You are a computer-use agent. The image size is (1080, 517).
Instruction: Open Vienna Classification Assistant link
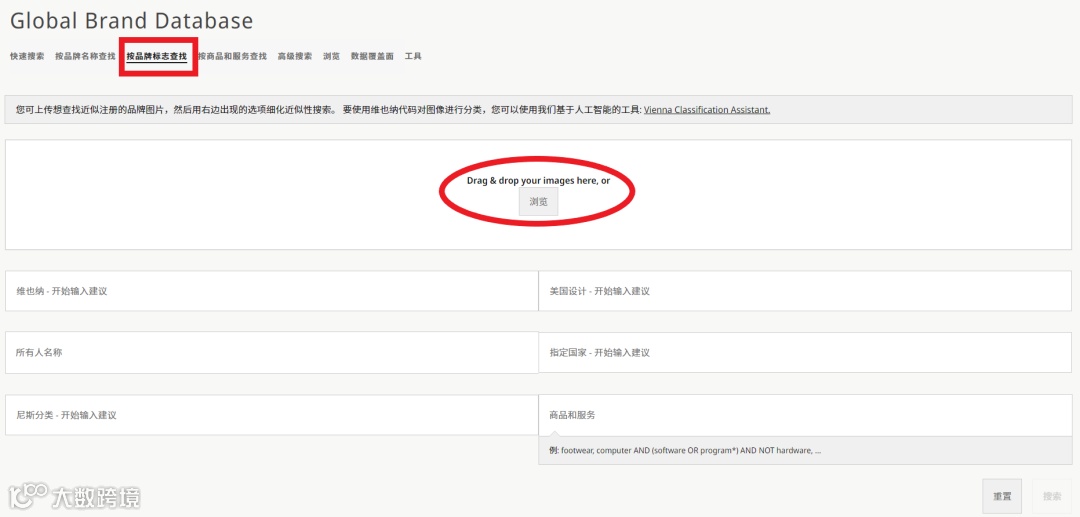[707, 109]
